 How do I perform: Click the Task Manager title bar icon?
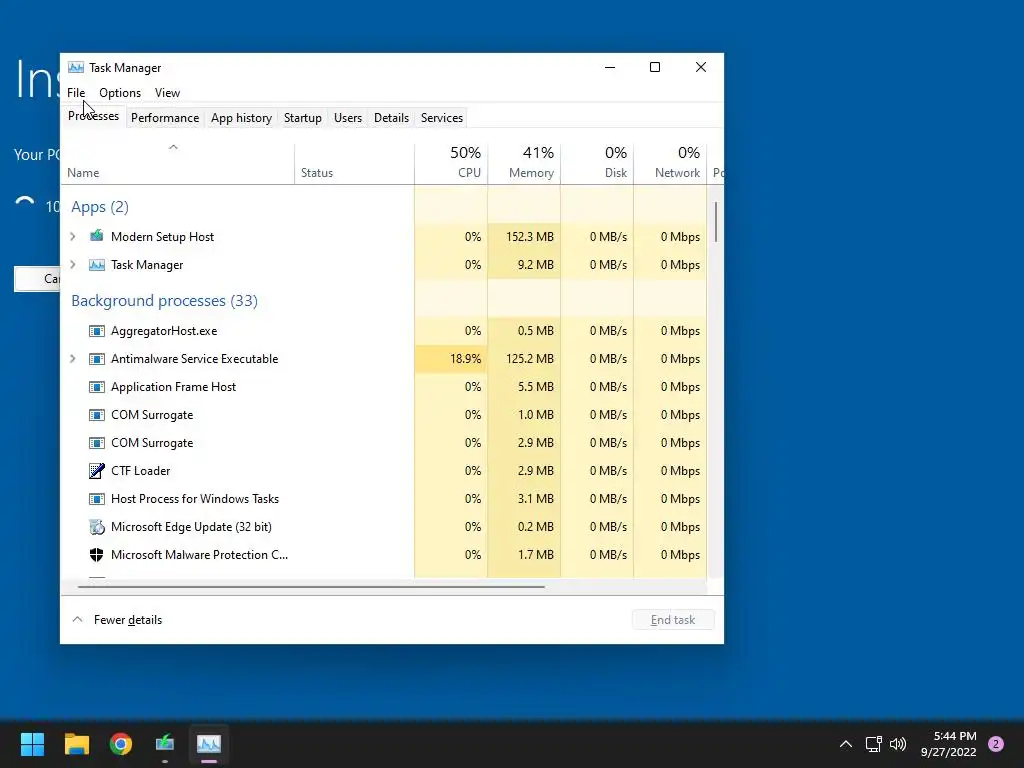(x=76, y=67)
